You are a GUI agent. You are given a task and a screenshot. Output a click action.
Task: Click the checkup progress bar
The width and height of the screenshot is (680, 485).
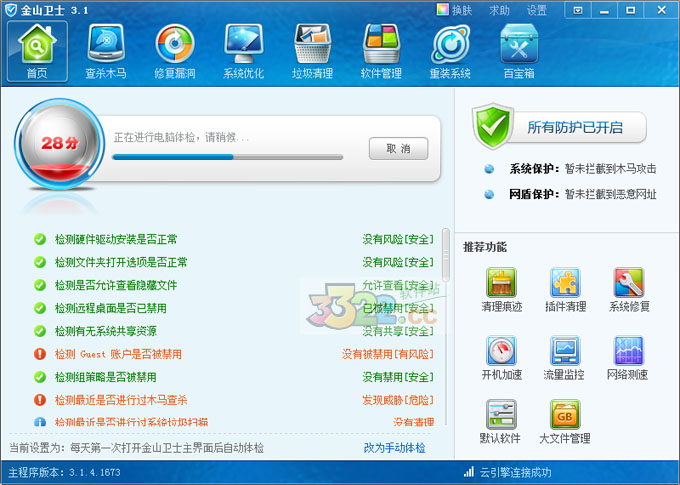point(228,157)
